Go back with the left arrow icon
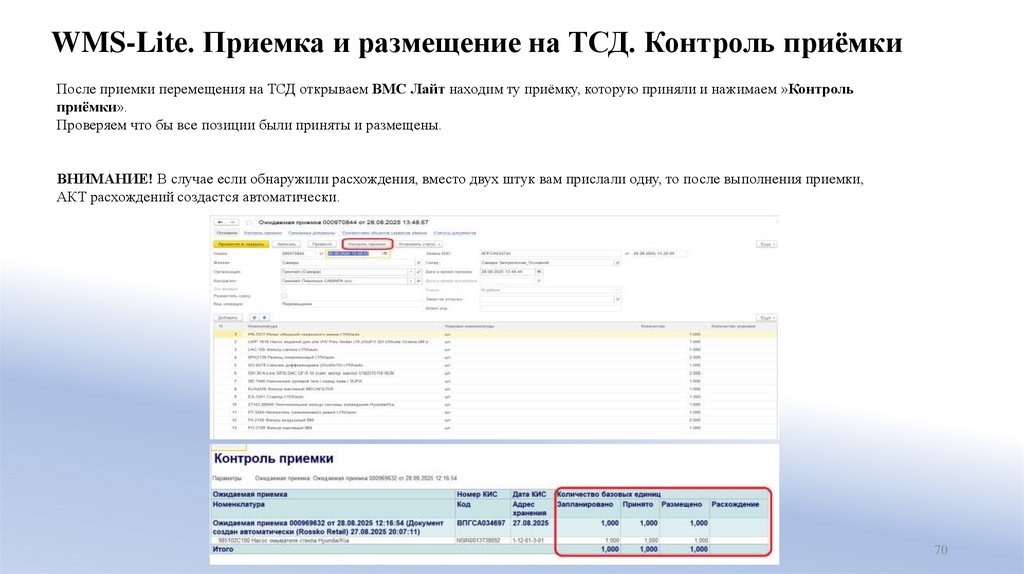This screenshot has width=1024, height=574. [221, 222]
